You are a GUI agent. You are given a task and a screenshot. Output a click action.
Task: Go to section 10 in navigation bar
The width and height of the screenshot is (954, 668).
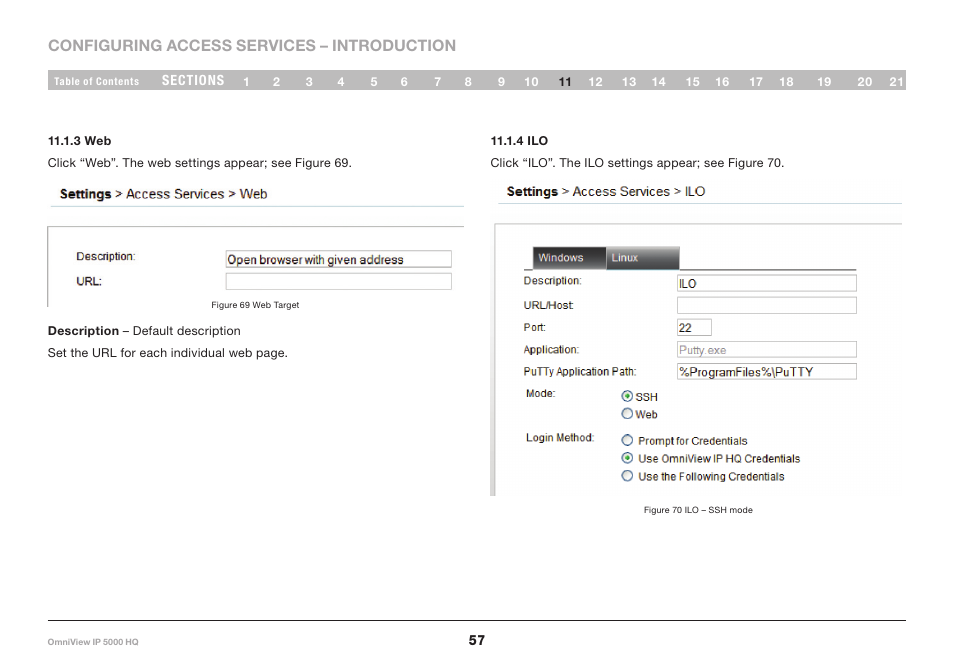531,82
